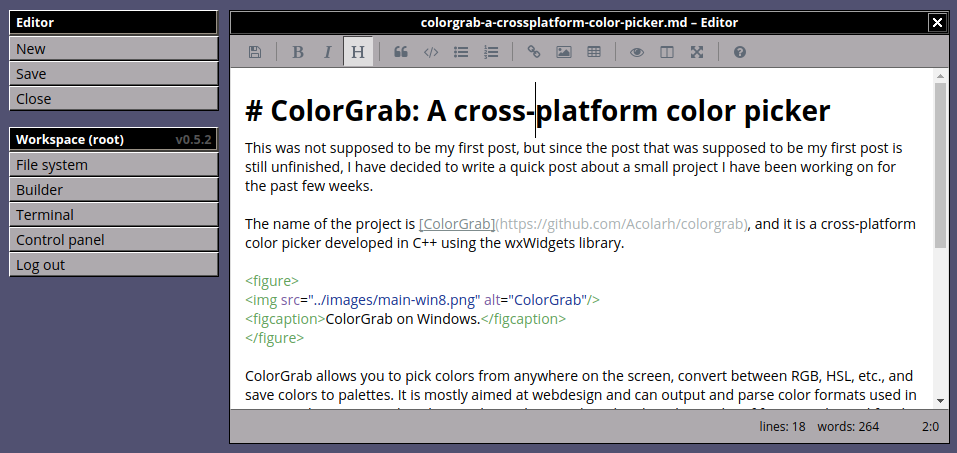The height and width of the screenshot is (453, 957).
Task: Select New in the Editor menu
Action: (114, 49)
